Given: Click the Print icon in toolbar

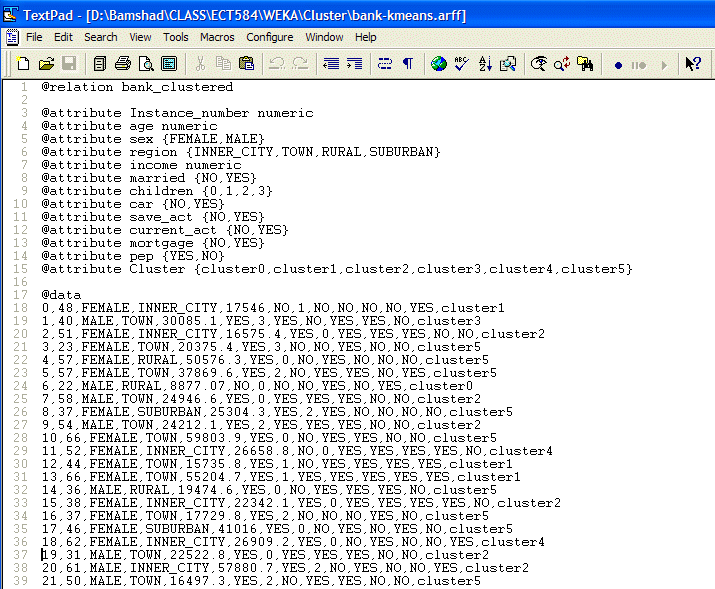Looking at the screenshot, I should [123, 64].
